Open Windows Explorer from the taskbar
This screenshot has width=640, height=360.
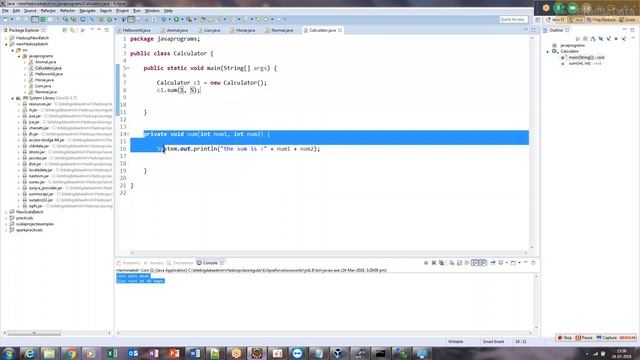coord(50,353)
